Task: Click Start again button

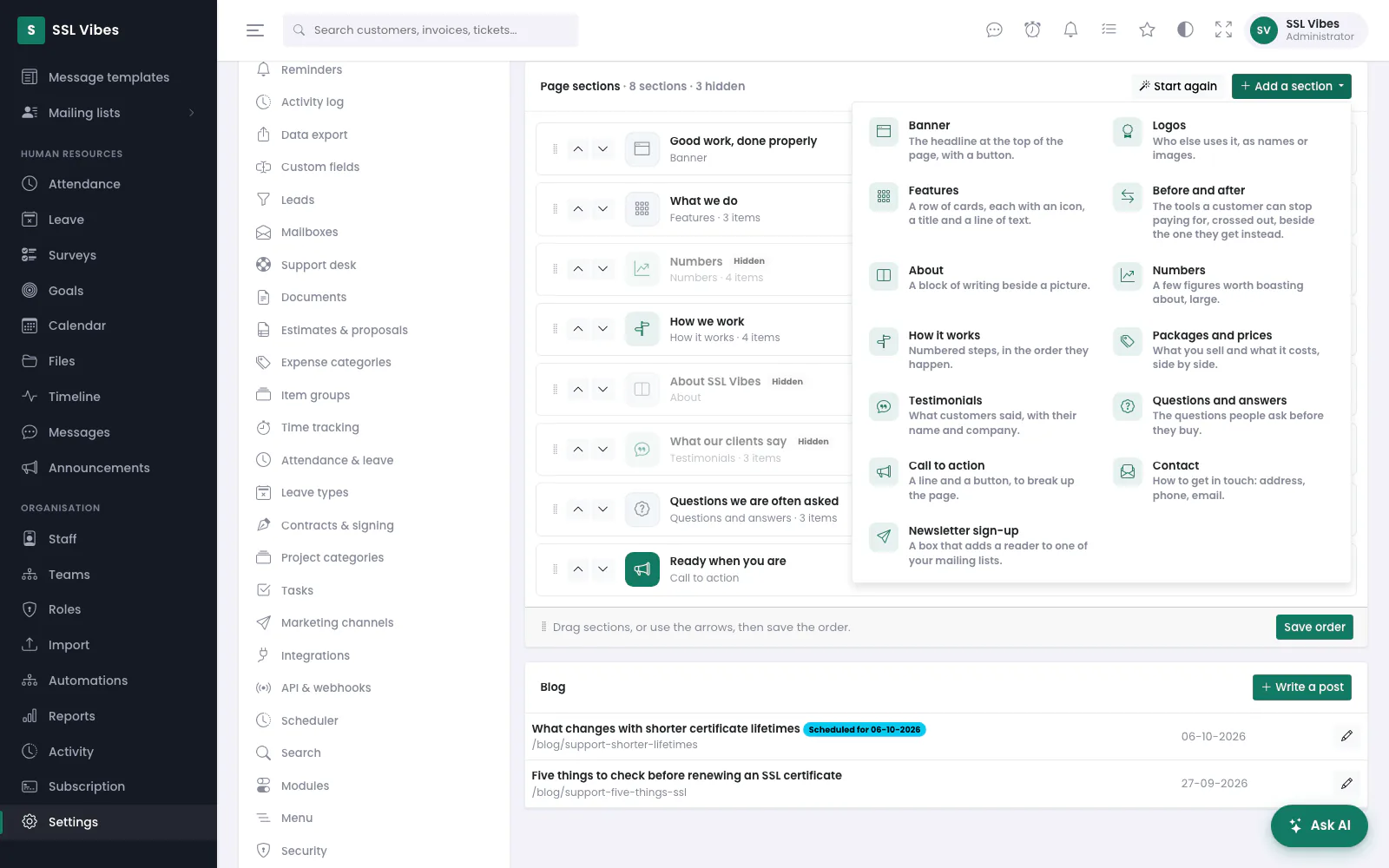Action: pyautogui.click(x=1178, y=86)
